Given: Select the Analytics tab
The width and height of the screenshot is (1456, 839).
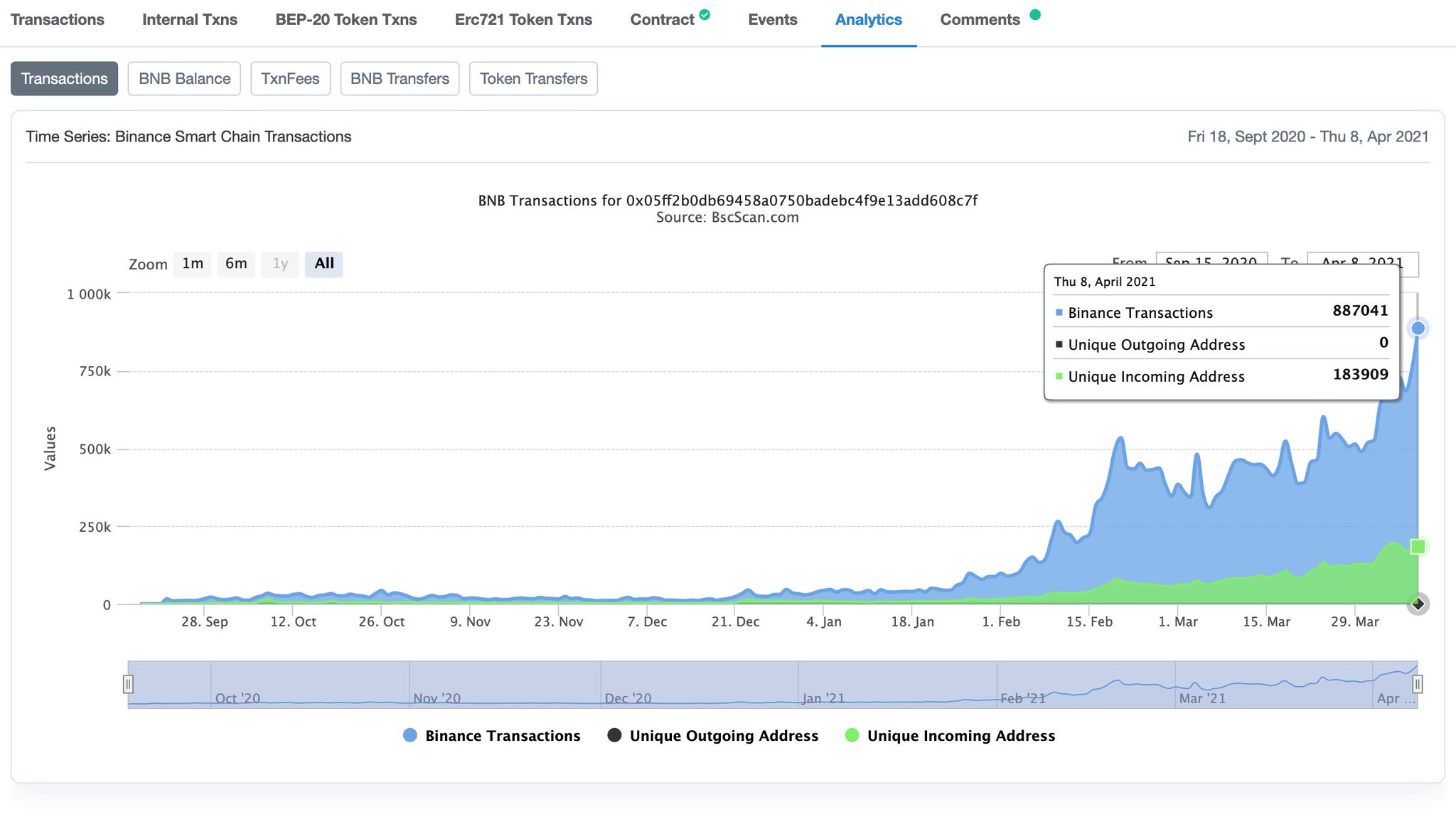Looking at the screenshot, I should [x=868, y=20].
